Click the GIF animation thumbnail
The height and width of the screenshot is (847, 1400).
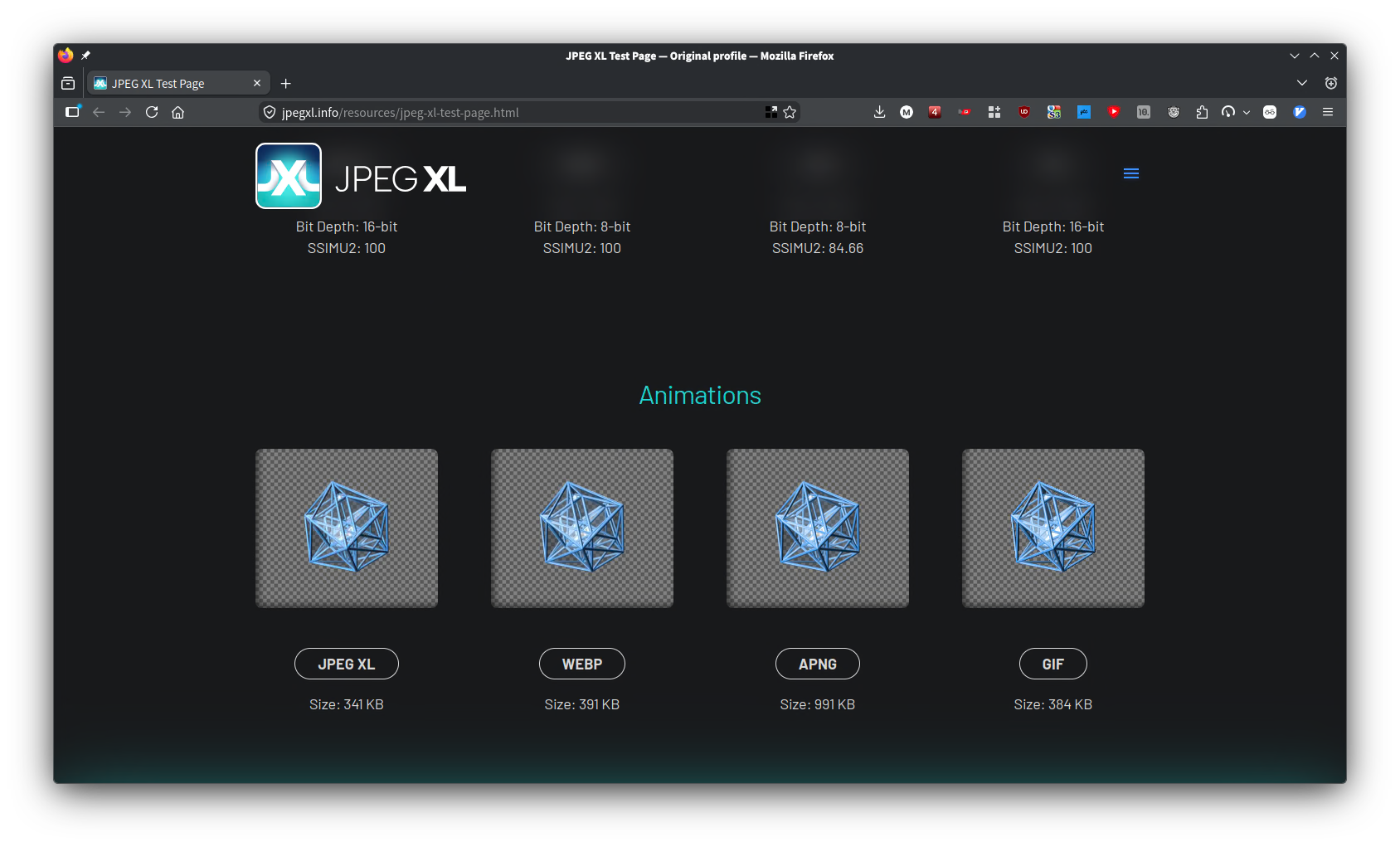[x=1053, y=528]
